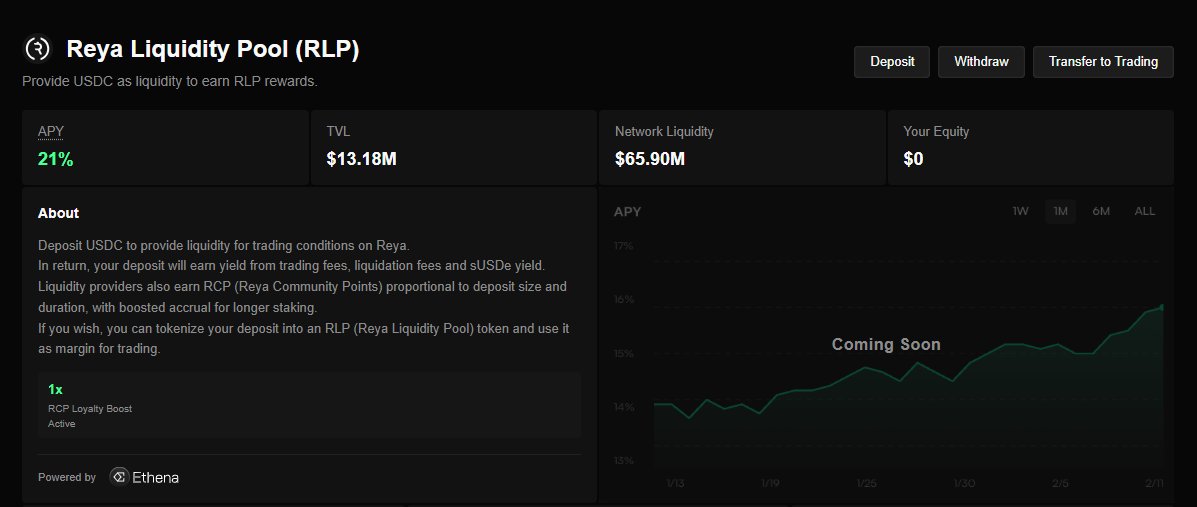This screenshot has width=1197, height=507.
Task: Click Your Equity value $0
Action: (913, 159)
